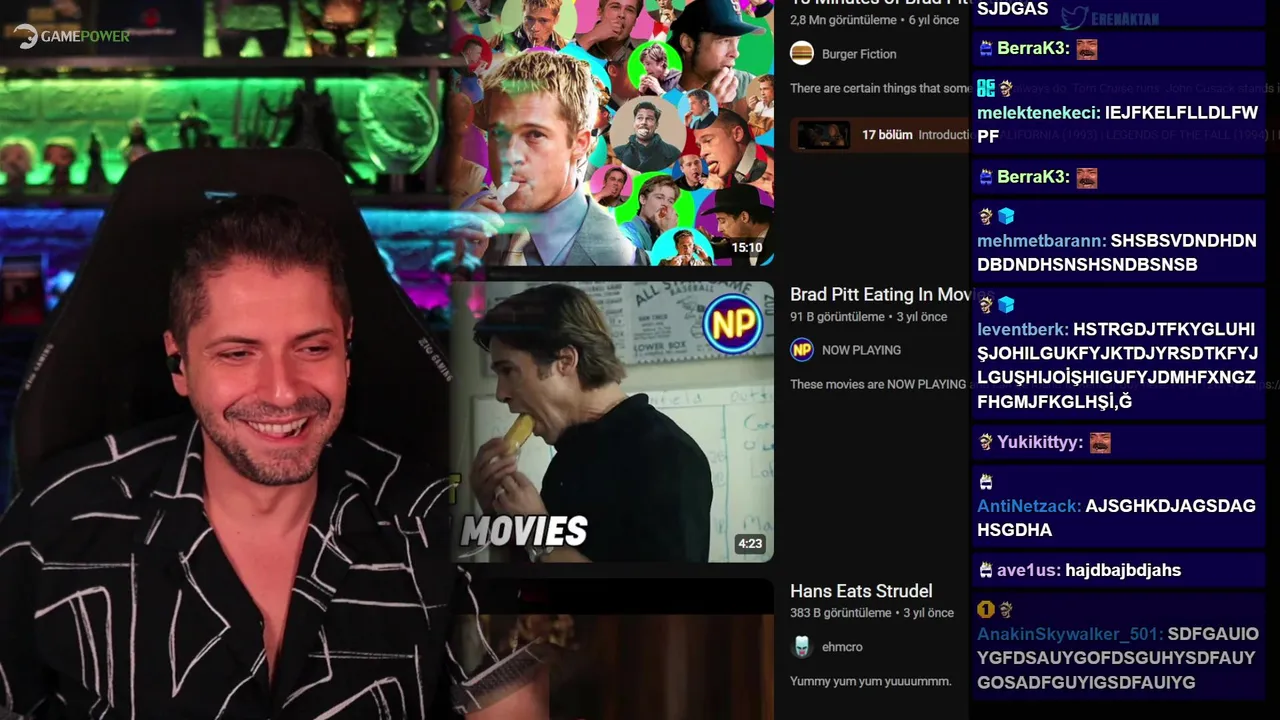
Task: Click the NOW PLAYING channel avatar icon
Action: [802, 350]
